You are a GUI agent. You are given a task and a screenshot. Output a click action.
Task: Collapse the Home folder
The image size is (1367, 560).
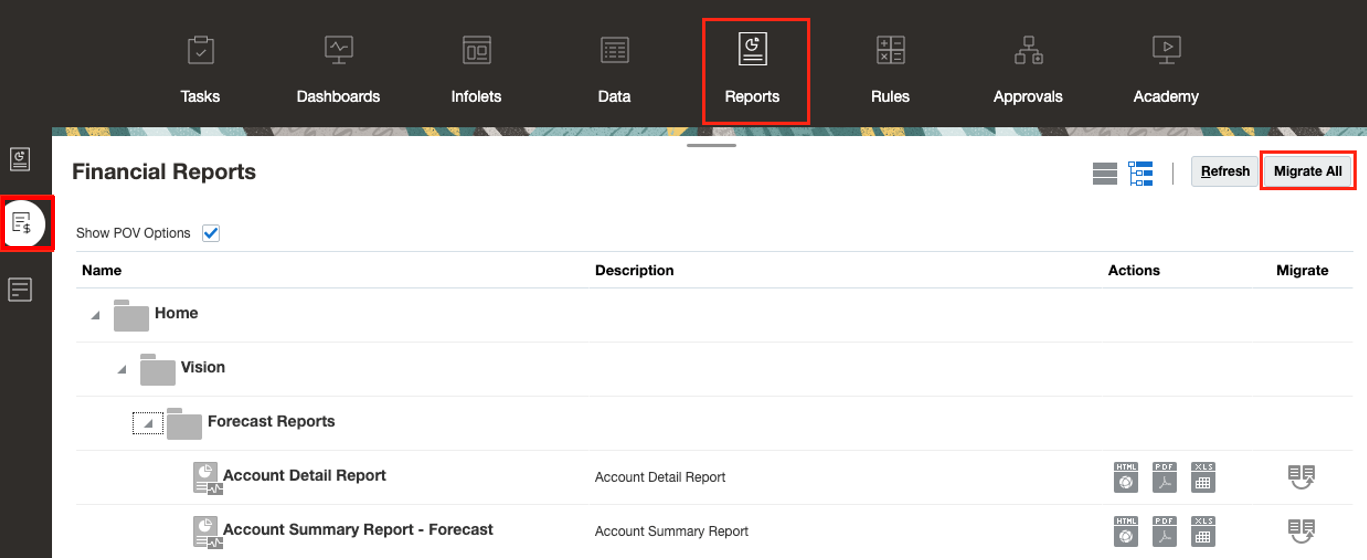click(x=96, y=315)
